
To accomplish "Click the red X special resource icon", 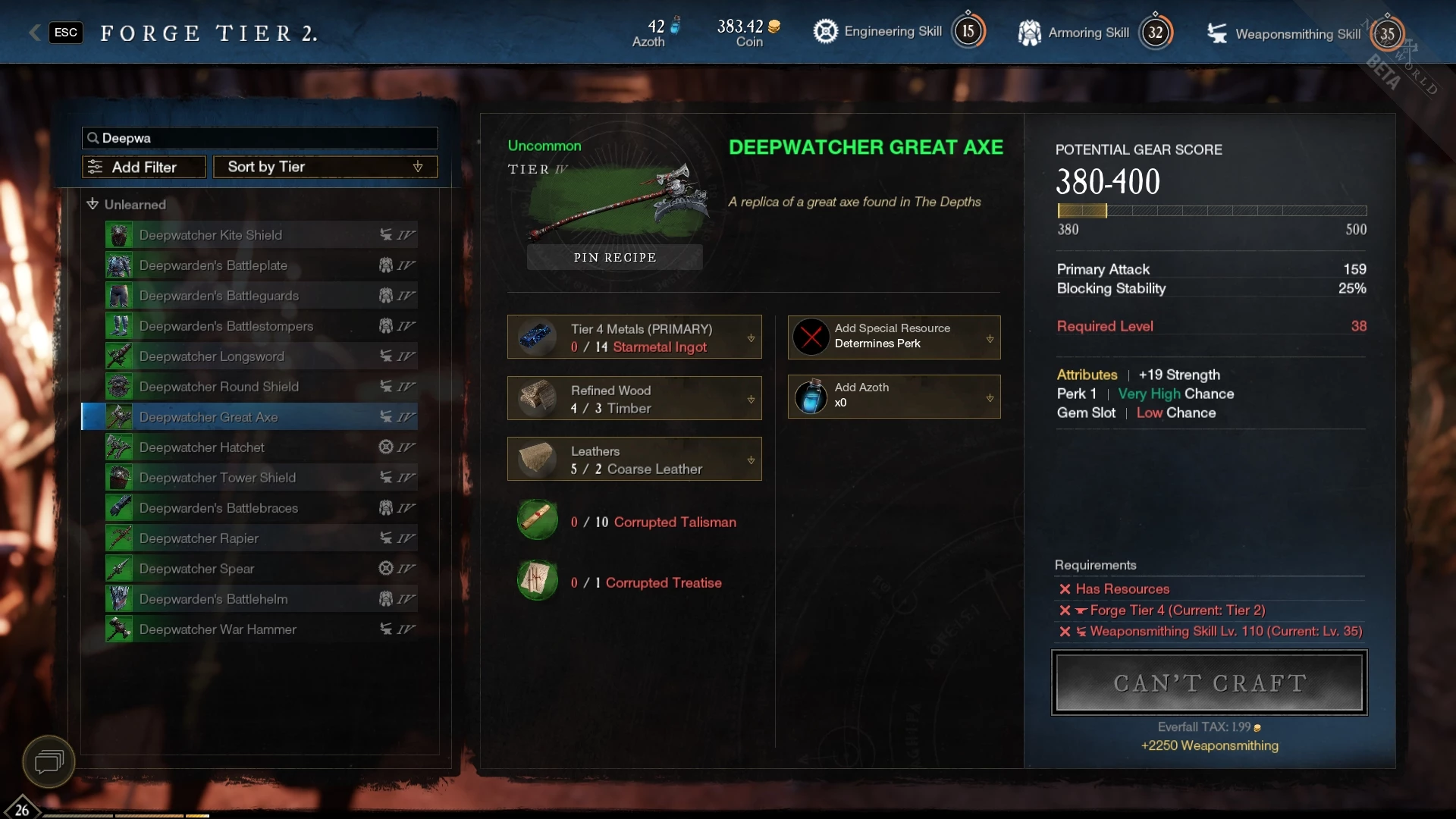I will pos(811,337).
